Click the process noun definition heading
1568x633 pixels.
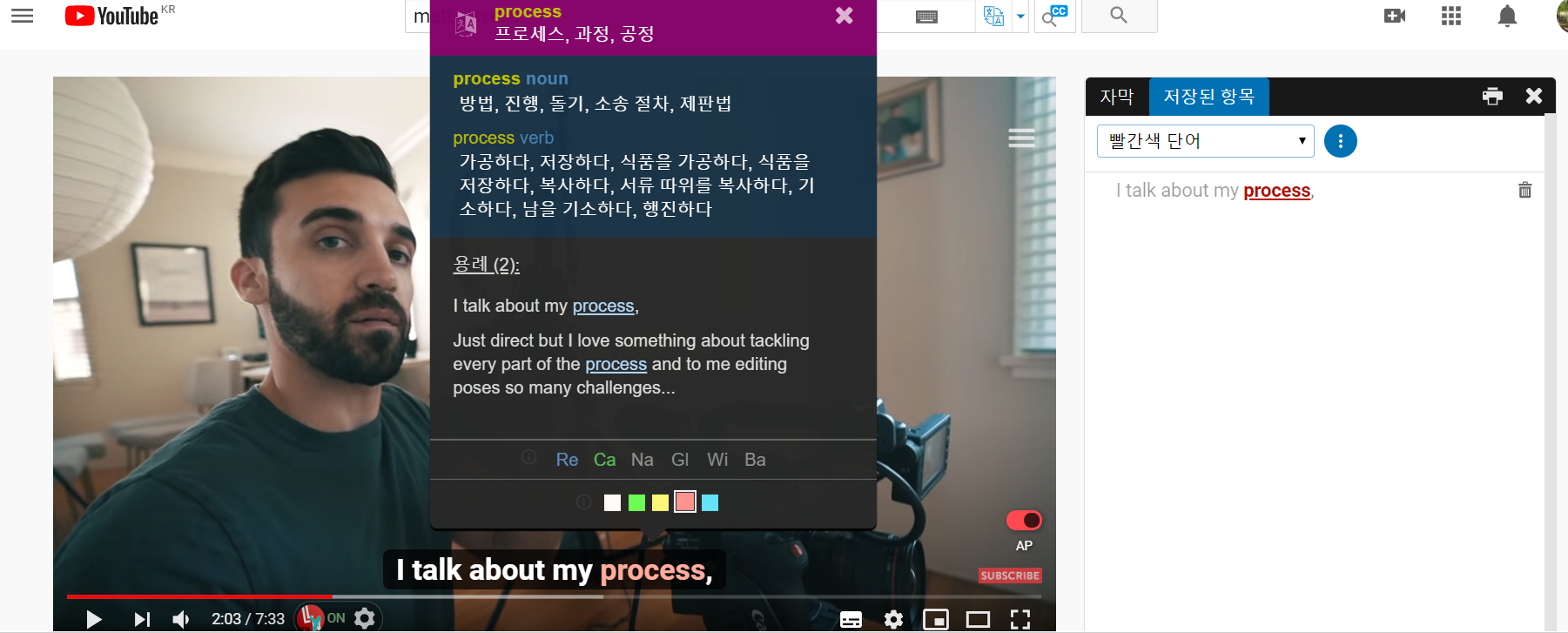coord(510,78)
